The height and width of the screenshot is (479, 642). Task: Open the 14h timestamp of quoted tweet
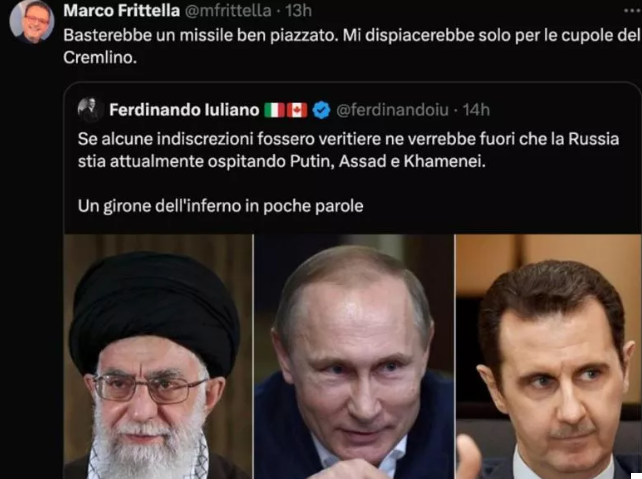[x=476, y=110]
